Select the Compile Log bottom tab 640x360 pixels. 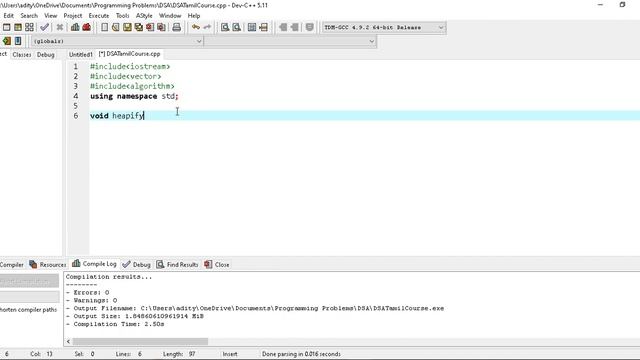point(94,264)
